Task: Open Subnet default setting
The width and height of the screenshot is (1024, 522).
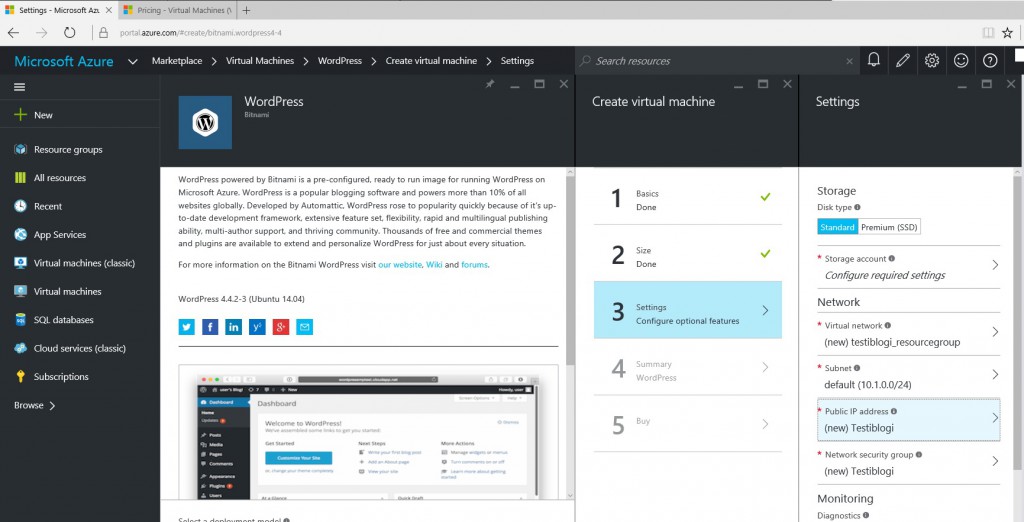Action: 908,376
